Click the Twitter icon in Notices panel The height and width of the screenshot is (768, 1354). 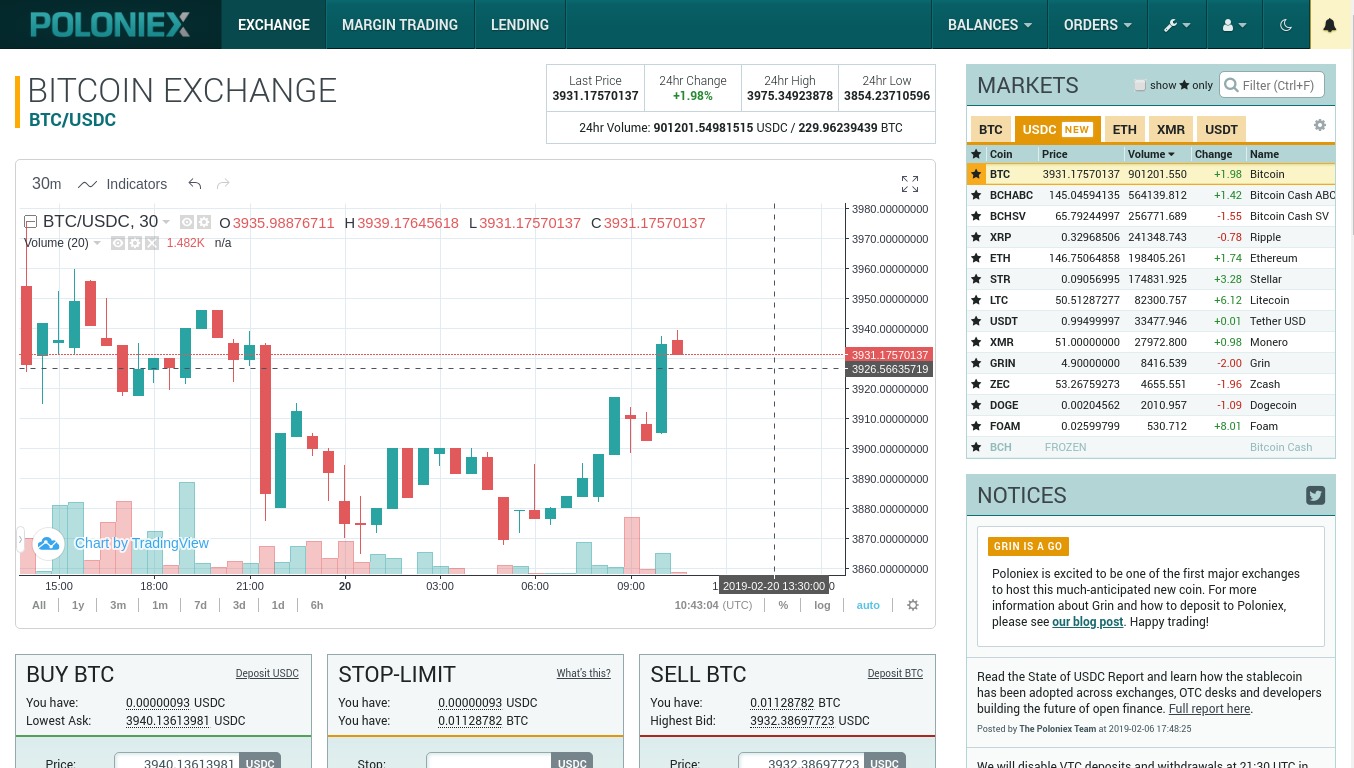coord(1315,495)
